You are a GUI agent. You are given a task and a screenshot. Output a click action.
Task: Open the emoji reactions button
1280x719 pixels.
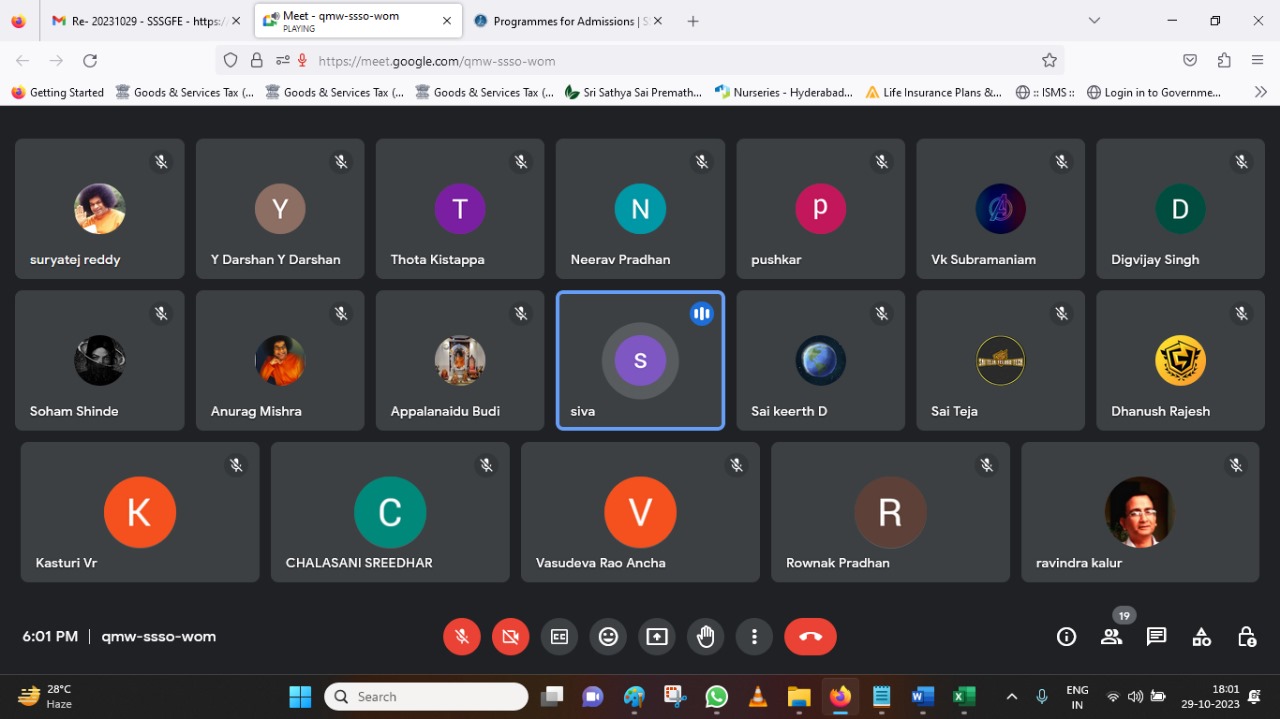click(x=608, y=637)
